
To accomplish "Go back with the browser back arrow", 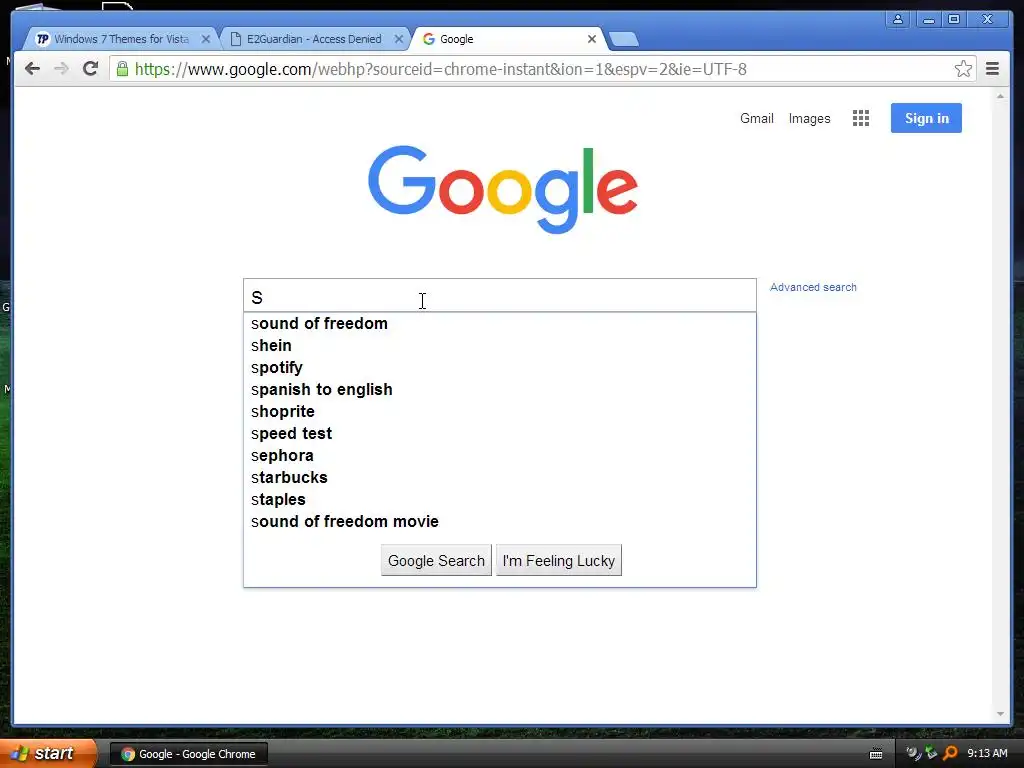I will (32, 69).
